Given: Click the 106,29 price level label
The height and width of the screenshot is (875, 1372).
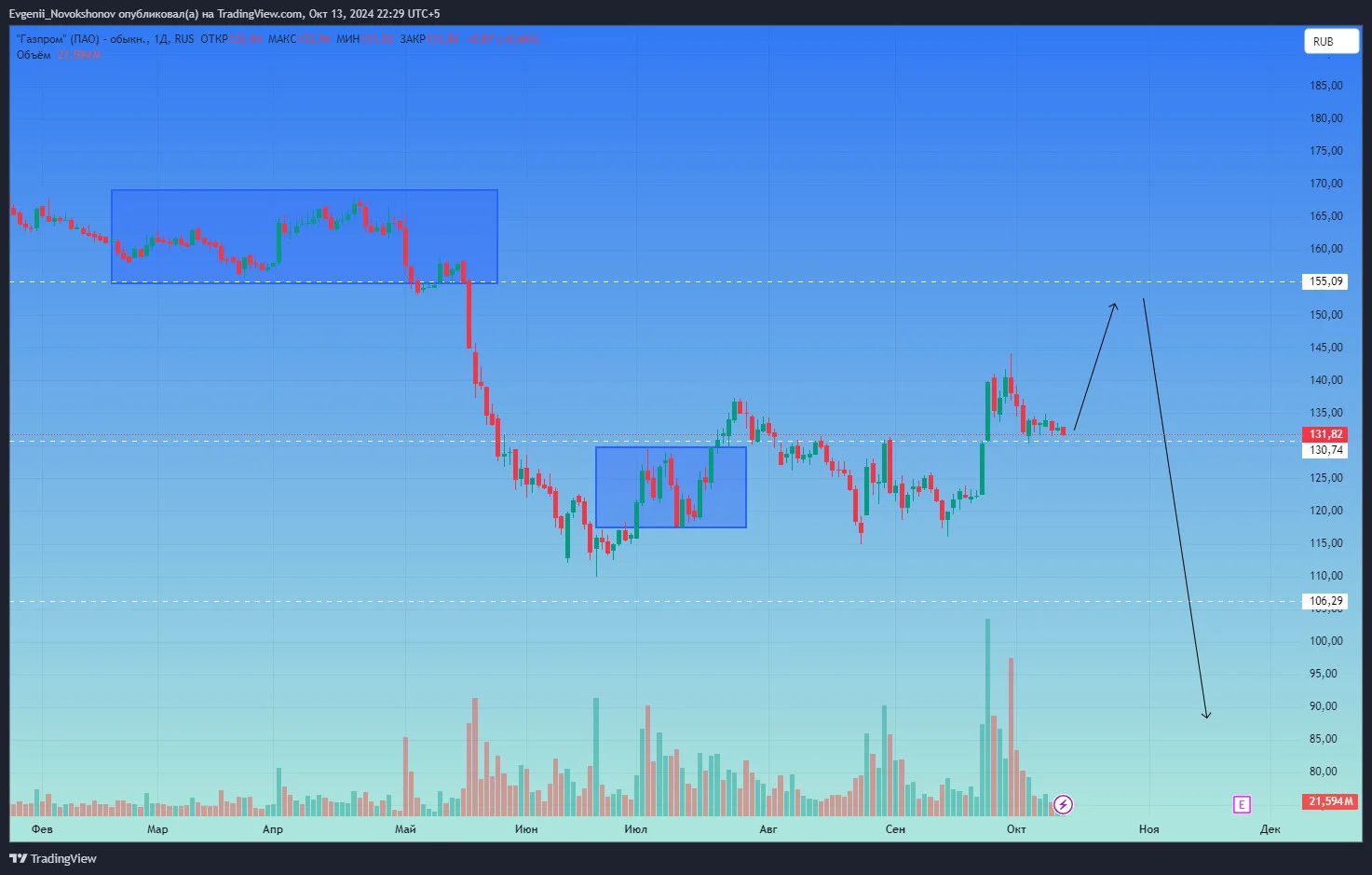Looking at the screenshot, I should click(1325, 601).
